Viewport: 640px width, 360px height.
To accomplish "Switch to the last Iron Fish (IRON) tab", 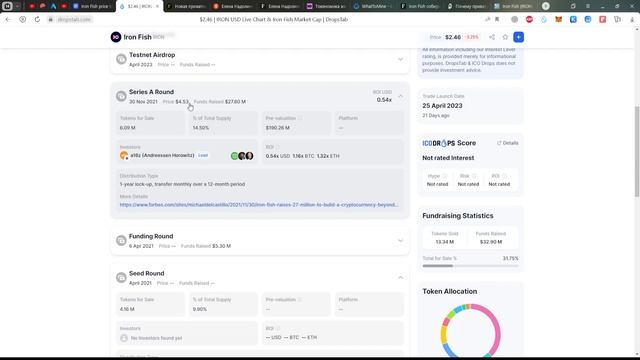I will [x=513, y=6].
